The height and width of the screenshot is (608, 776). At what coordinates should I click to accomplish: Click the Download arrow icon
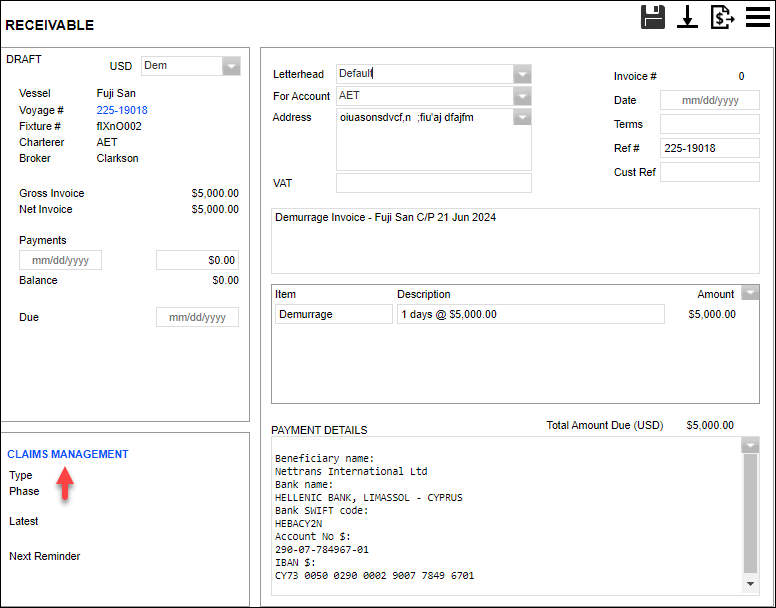click(x=687, y=17)
